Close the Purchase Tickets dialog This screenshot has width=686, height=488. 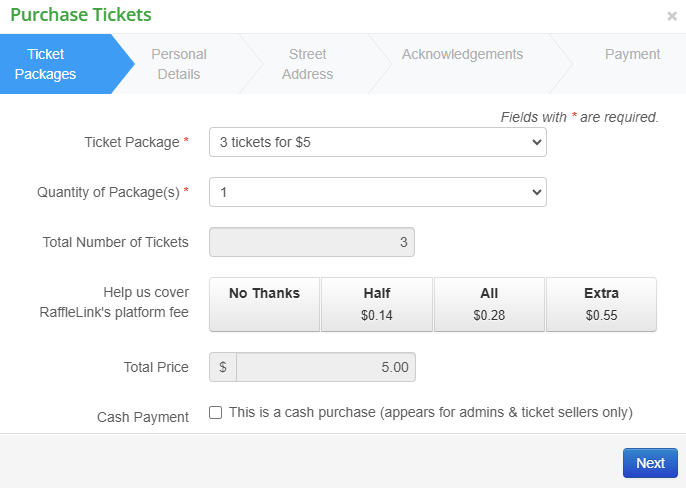672,17
